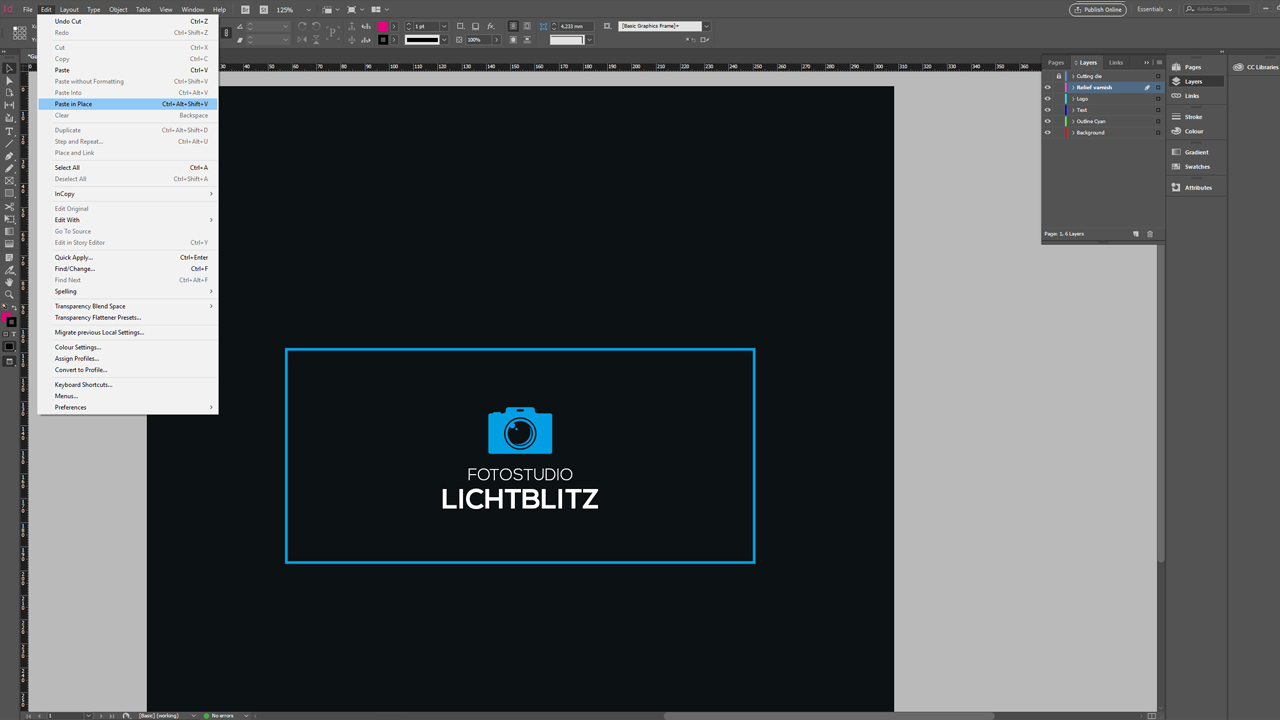Screen dimensions: 1280x720
Task: Switch to the Links tab
Action: (1116, 63)
